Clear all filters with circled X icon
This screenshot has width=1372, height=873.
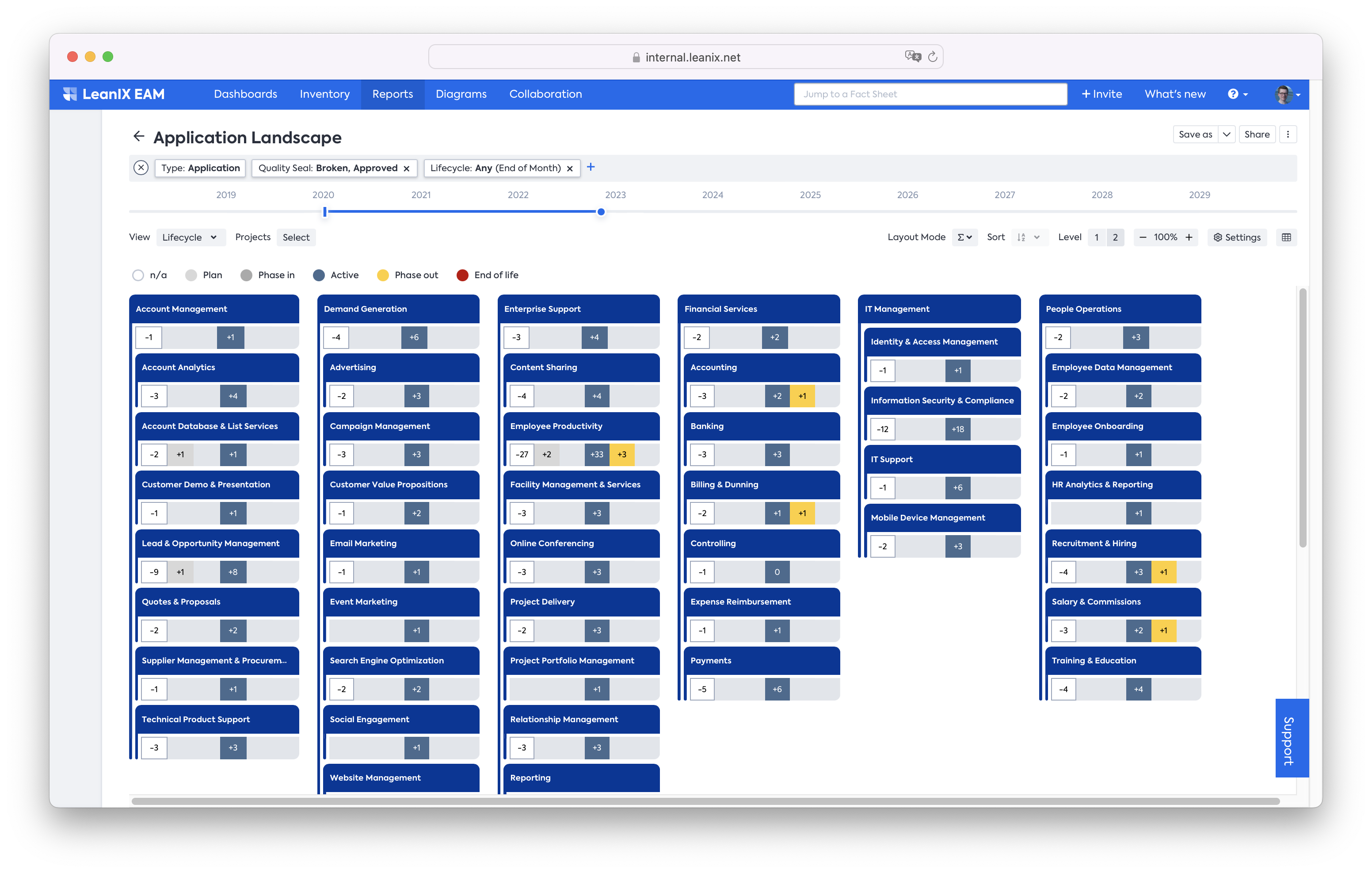click(141, 168)
